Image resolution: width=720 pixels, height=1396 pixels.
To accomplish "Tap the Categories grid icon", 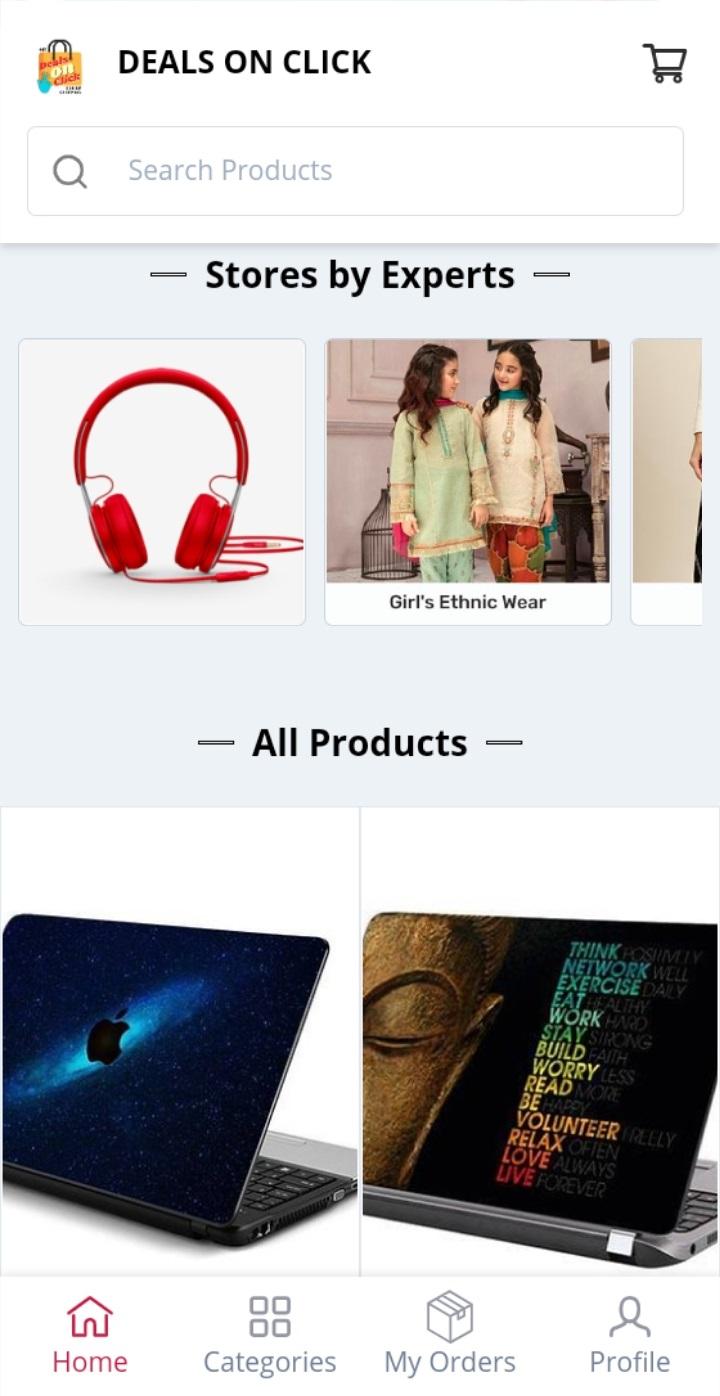I will (x=270, y=1317).
